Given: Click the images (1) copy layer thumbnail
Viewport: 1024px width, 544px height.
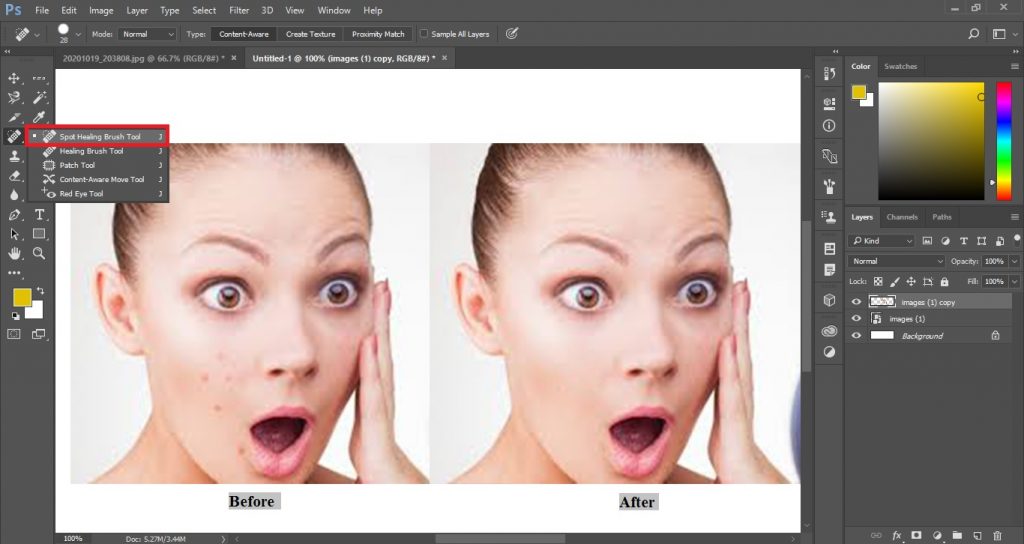Looking at the screenshot, I should (882, 302).
